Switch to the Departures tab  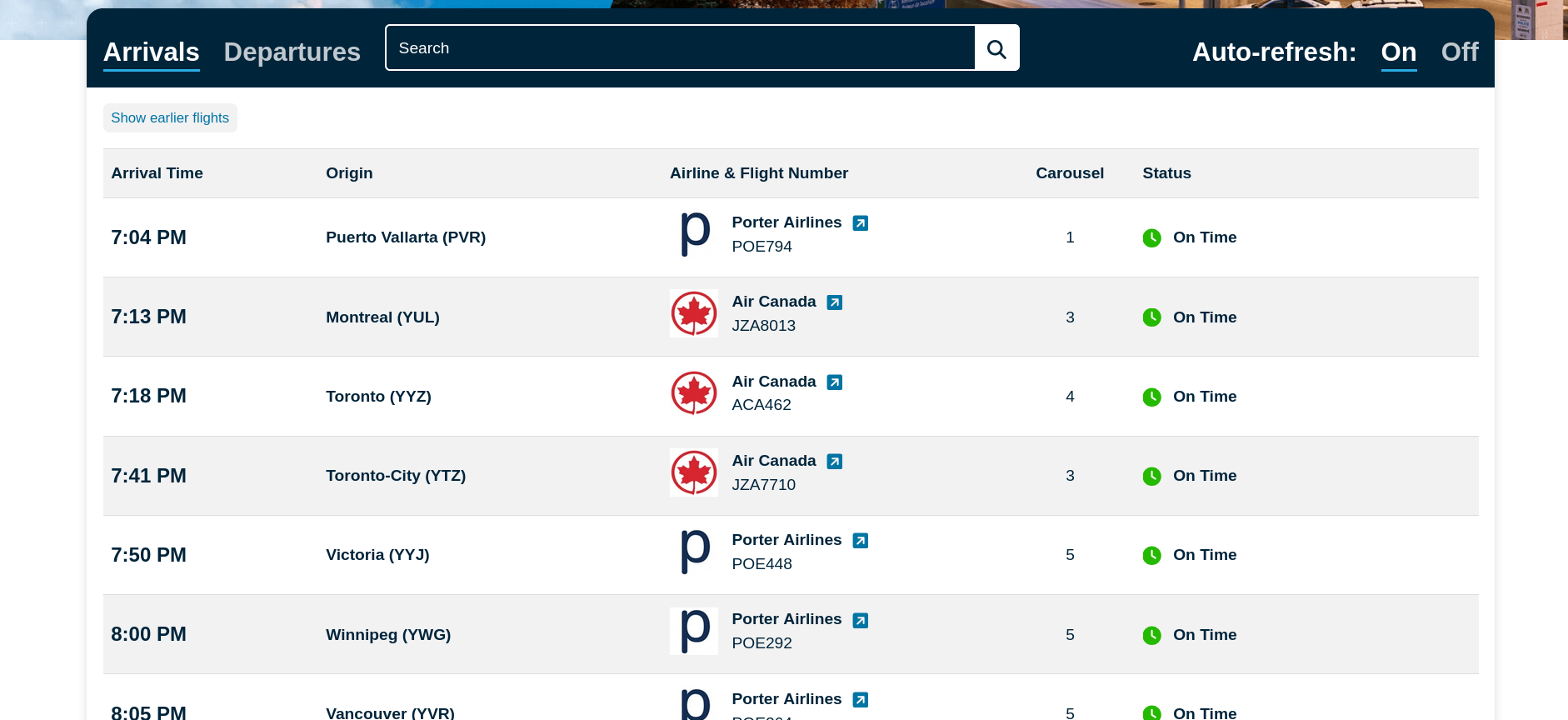click(292, 52)
